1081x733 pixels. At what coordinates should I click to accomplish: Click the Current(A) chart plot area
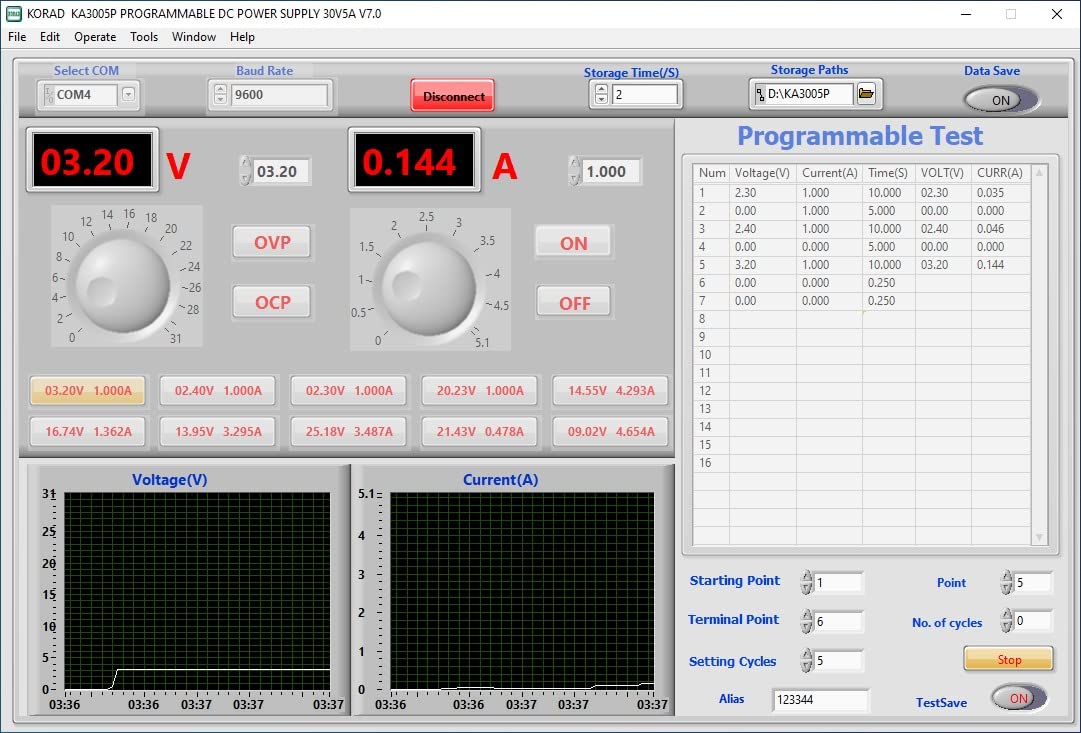[x=523, y=591]
